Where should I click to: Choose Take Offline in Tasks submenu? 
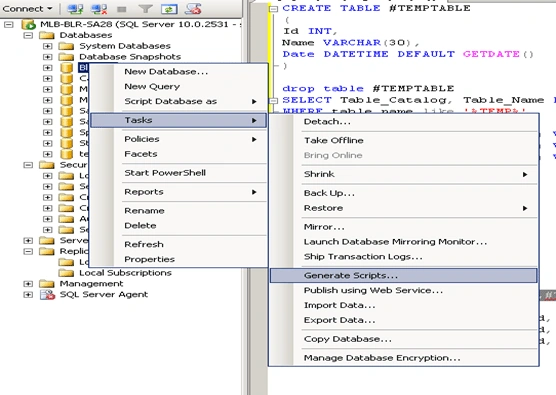tap(404, 140)
